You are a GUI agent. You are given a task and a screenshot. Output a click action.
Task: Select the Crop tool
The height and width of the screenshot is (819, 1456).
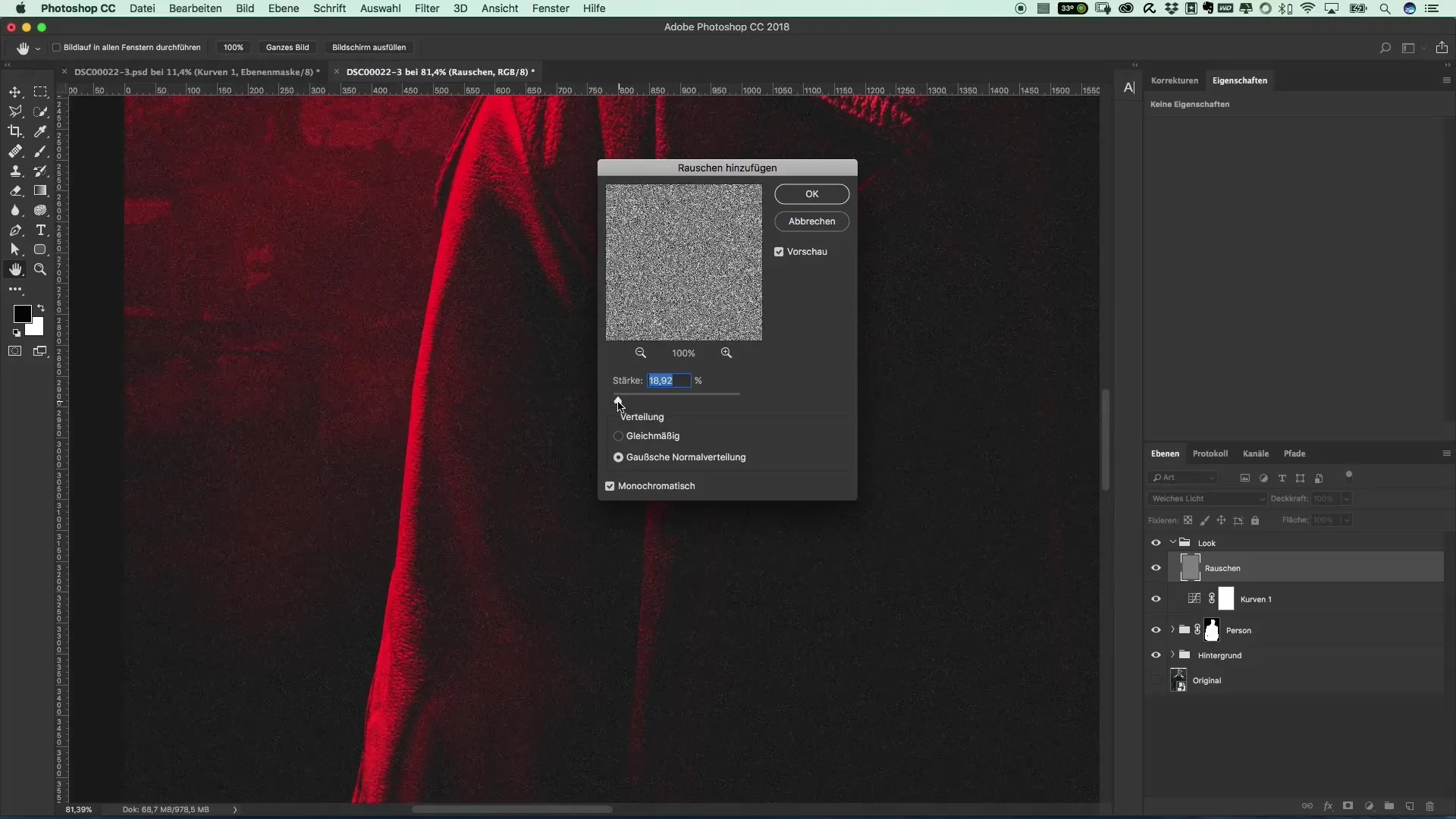coord(15,131)
